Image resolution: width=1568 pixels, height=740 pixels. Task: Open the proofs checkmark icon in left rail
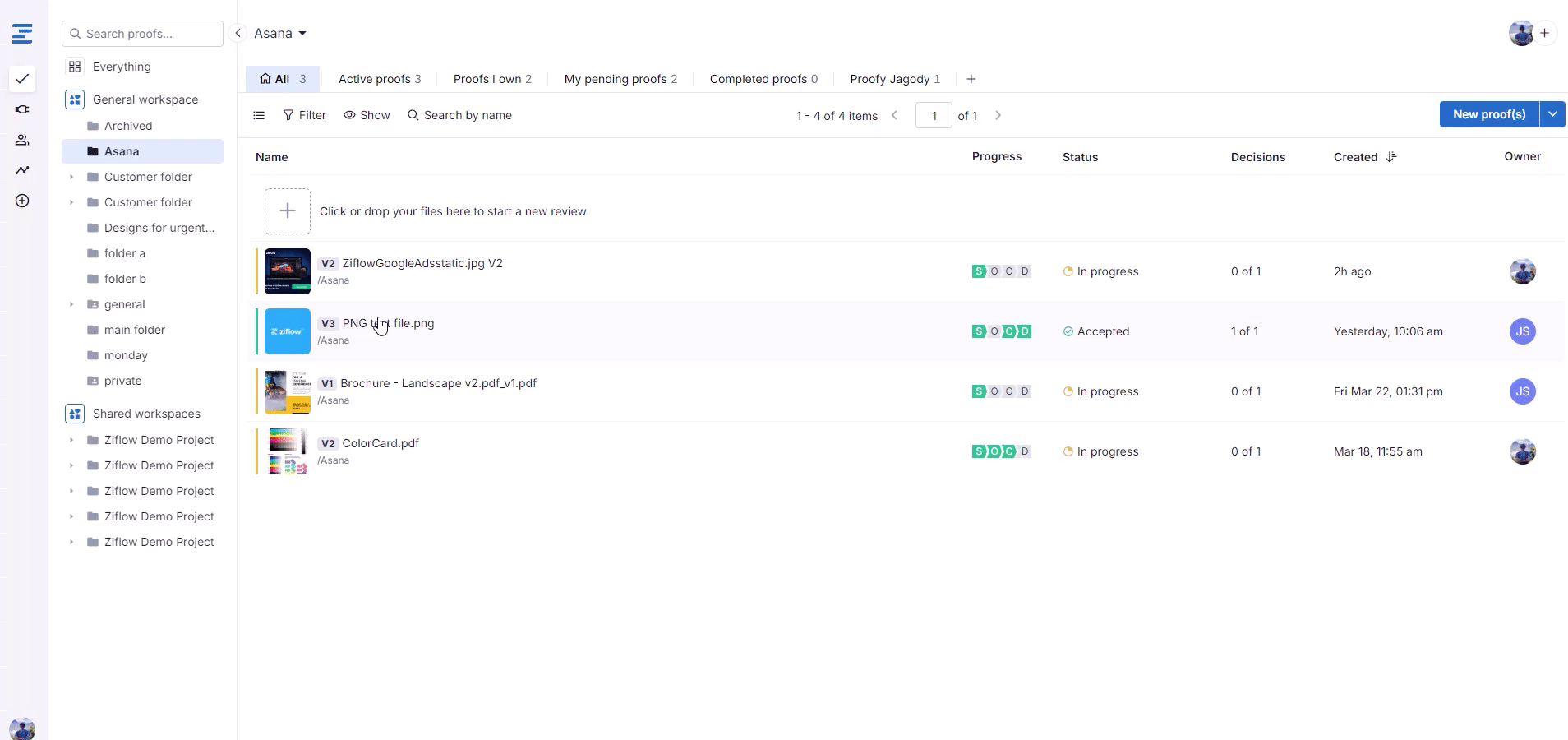pyautogui.click(x=22, y=79)
